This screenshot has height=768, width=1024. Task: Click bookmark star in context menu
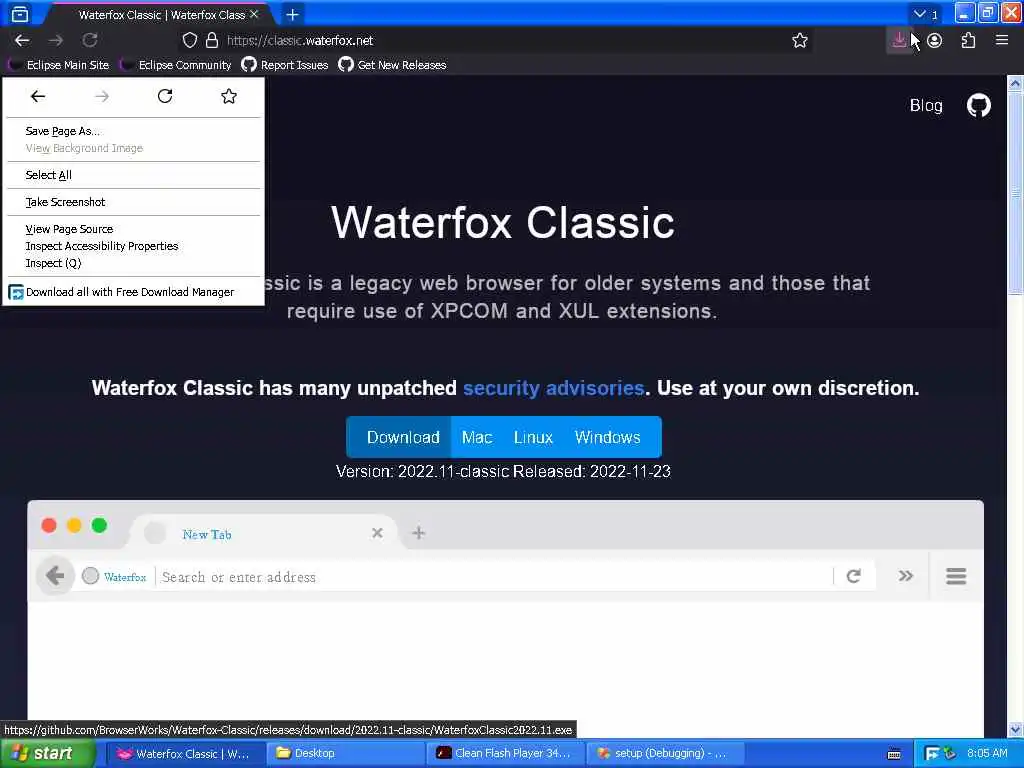coord(229,97)
